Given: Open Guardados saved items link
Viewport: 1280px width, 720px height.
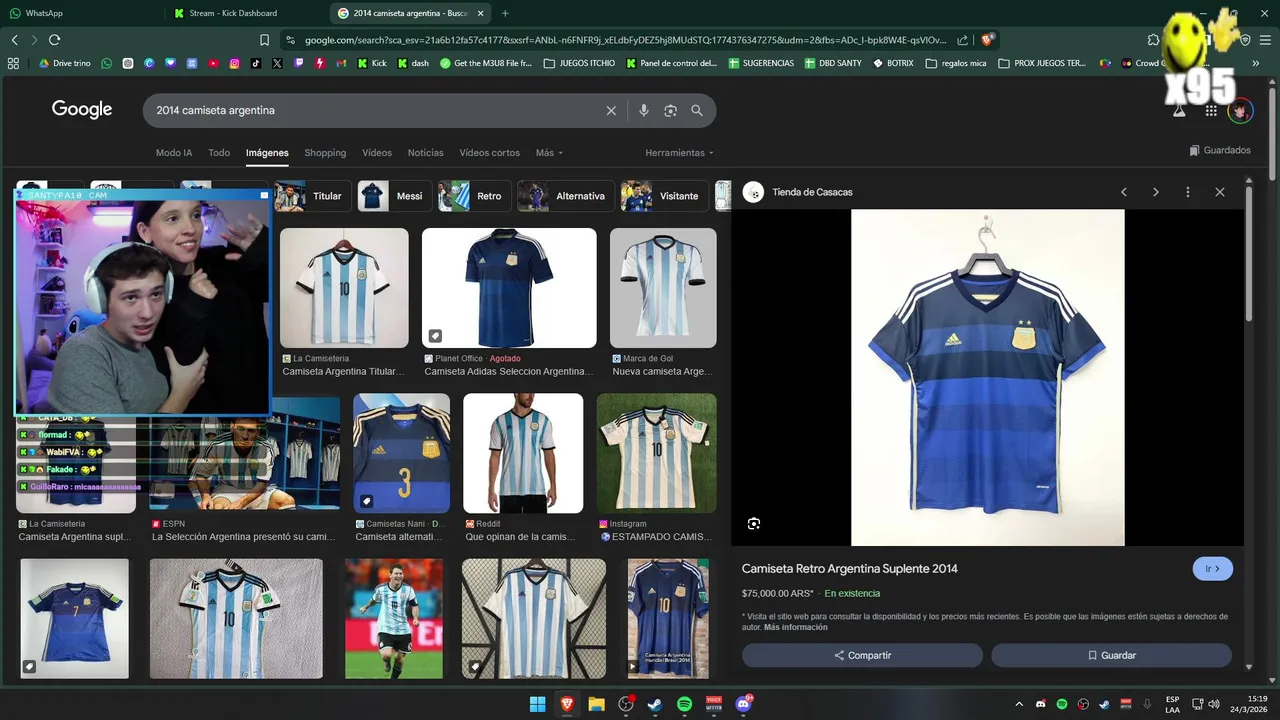Looking at the screenshot, I should click(1220, 150).
